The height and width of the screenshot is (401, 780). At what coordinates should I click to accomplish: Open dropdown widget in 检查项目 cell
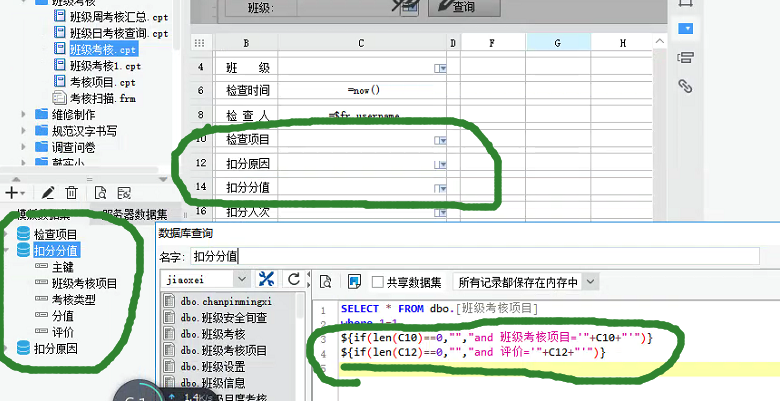pyautogui.click(x=440, y=141)
